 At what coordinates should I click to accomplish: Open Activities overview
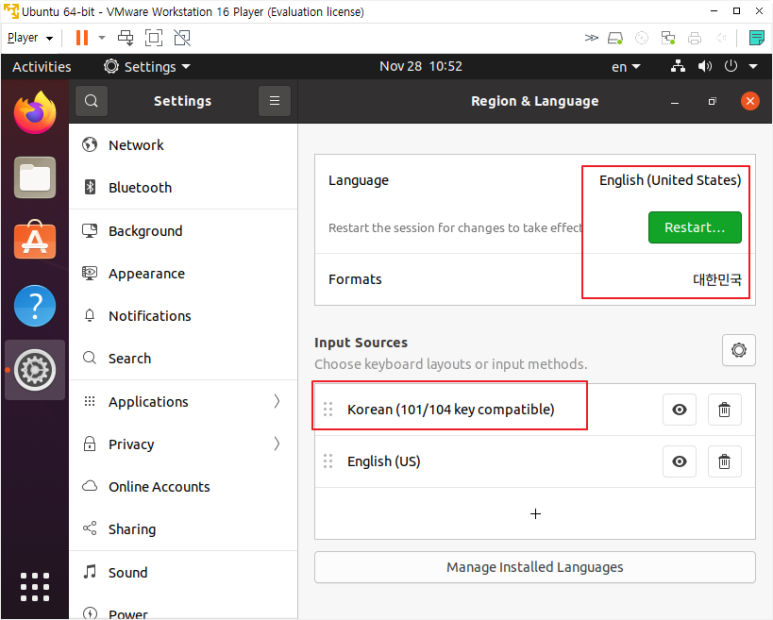(41, 67)
